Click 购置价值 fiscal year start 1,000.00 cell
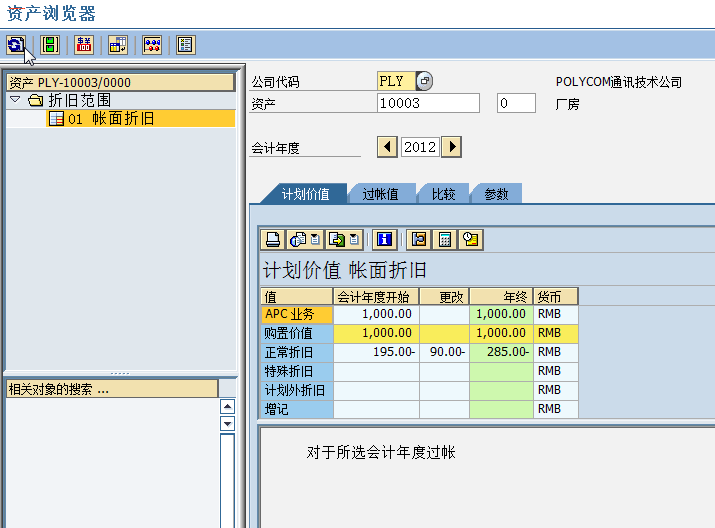Screen dimensions: 715x528 pyautogui.click(x=376, y=333)
